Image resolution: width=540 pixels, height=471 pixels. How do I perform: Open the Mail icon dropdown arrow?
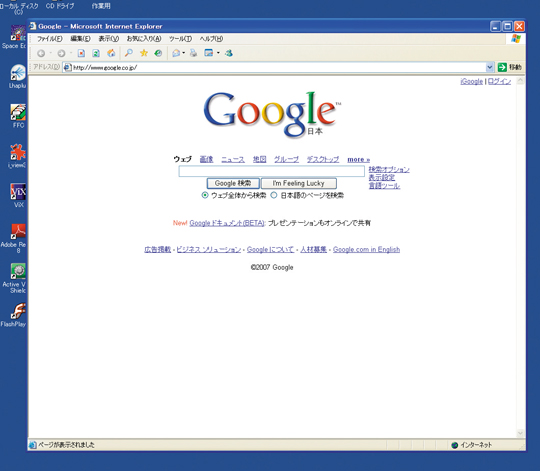tap(184, 53)
